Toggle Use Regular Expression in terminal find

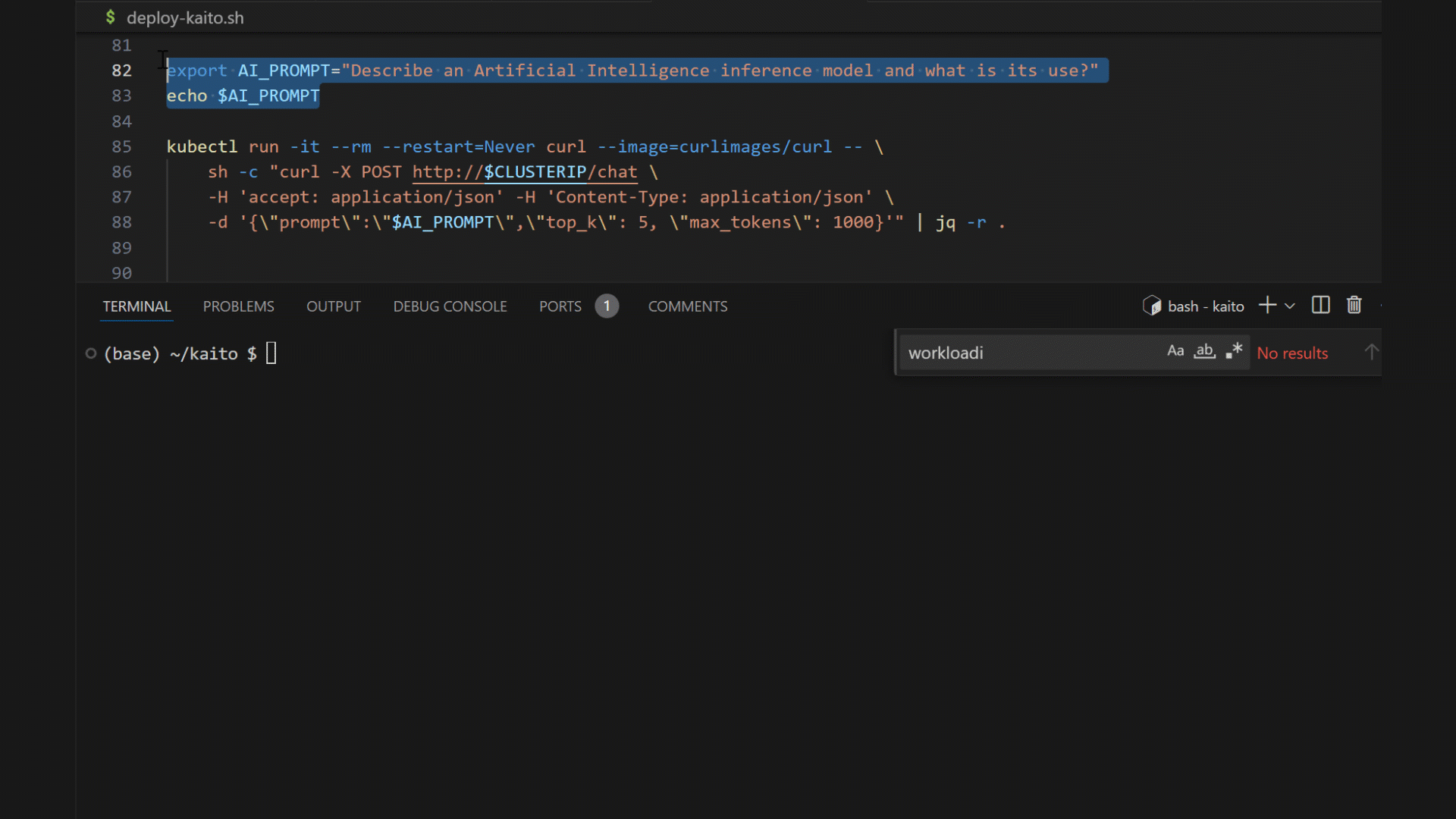pyautogui.click(x=1234, y=351)
